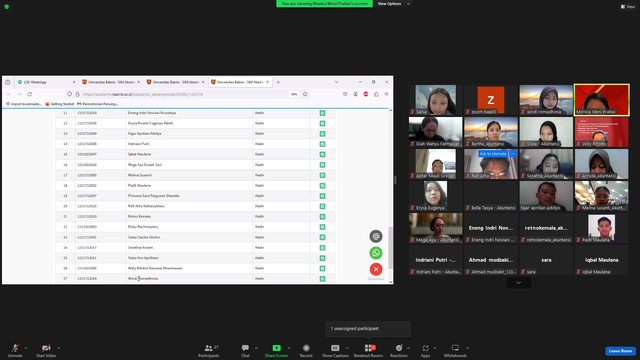Screen dimensions: 640x360
Task: Click green action icon for Melina Susanti
Action: [x=322, y=175]
